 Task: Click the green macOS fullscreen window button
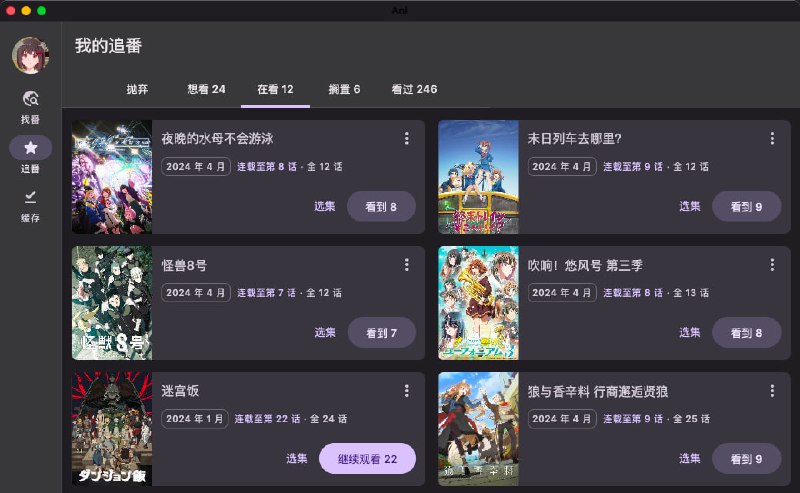41,10
